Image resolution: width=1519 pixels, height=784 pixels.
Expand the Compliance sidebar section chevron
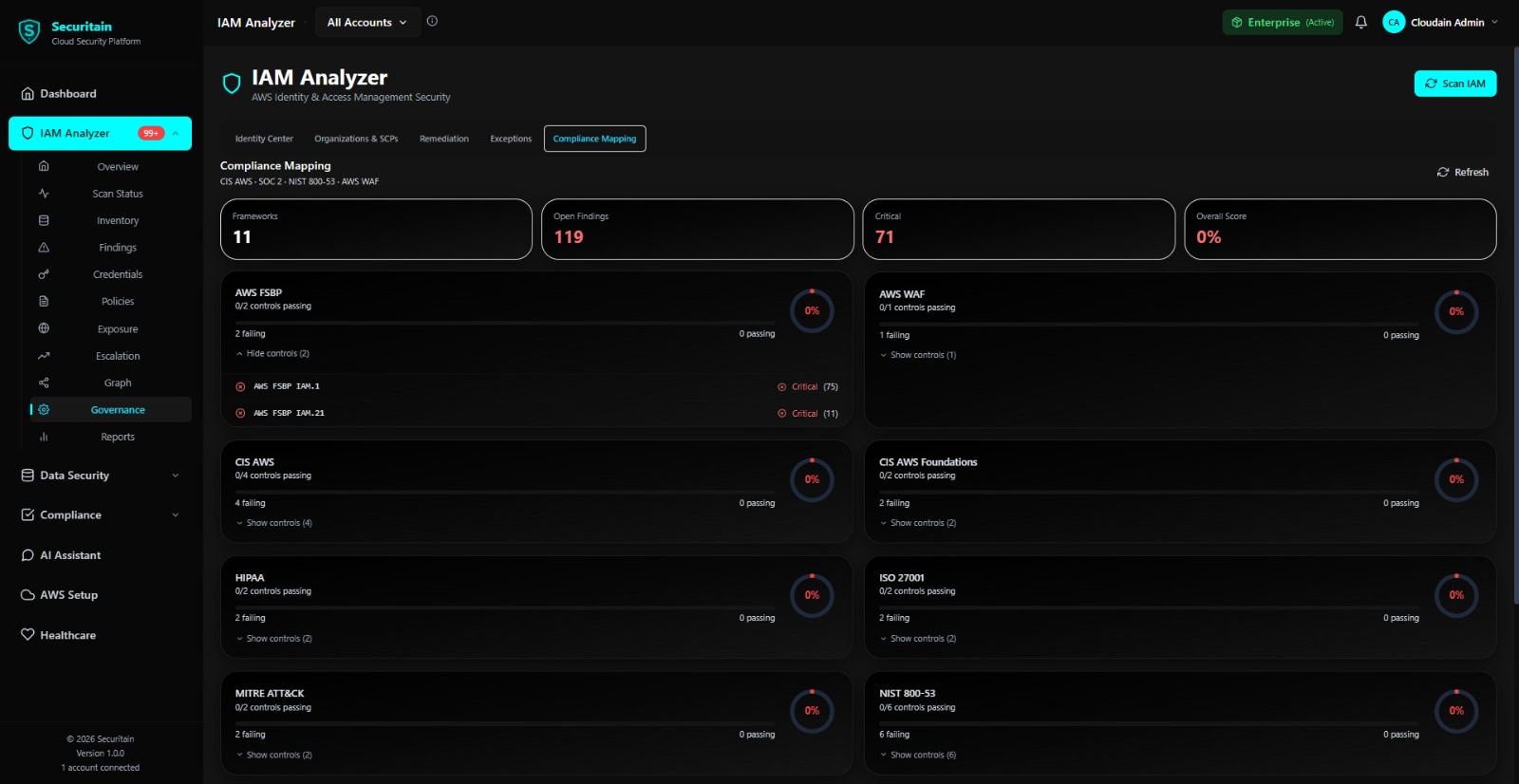[176, 515]
